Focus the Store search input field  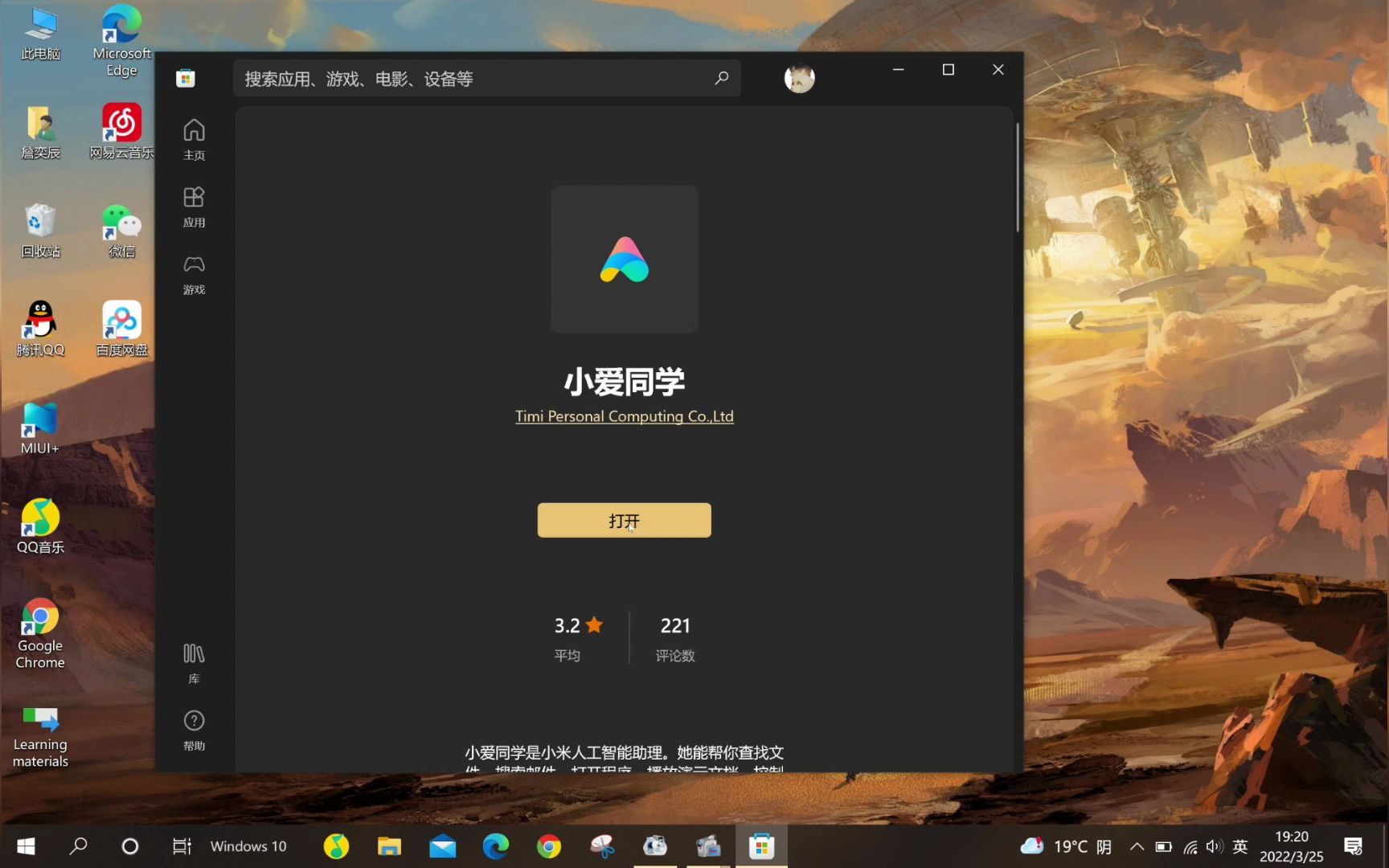point(487,78)
